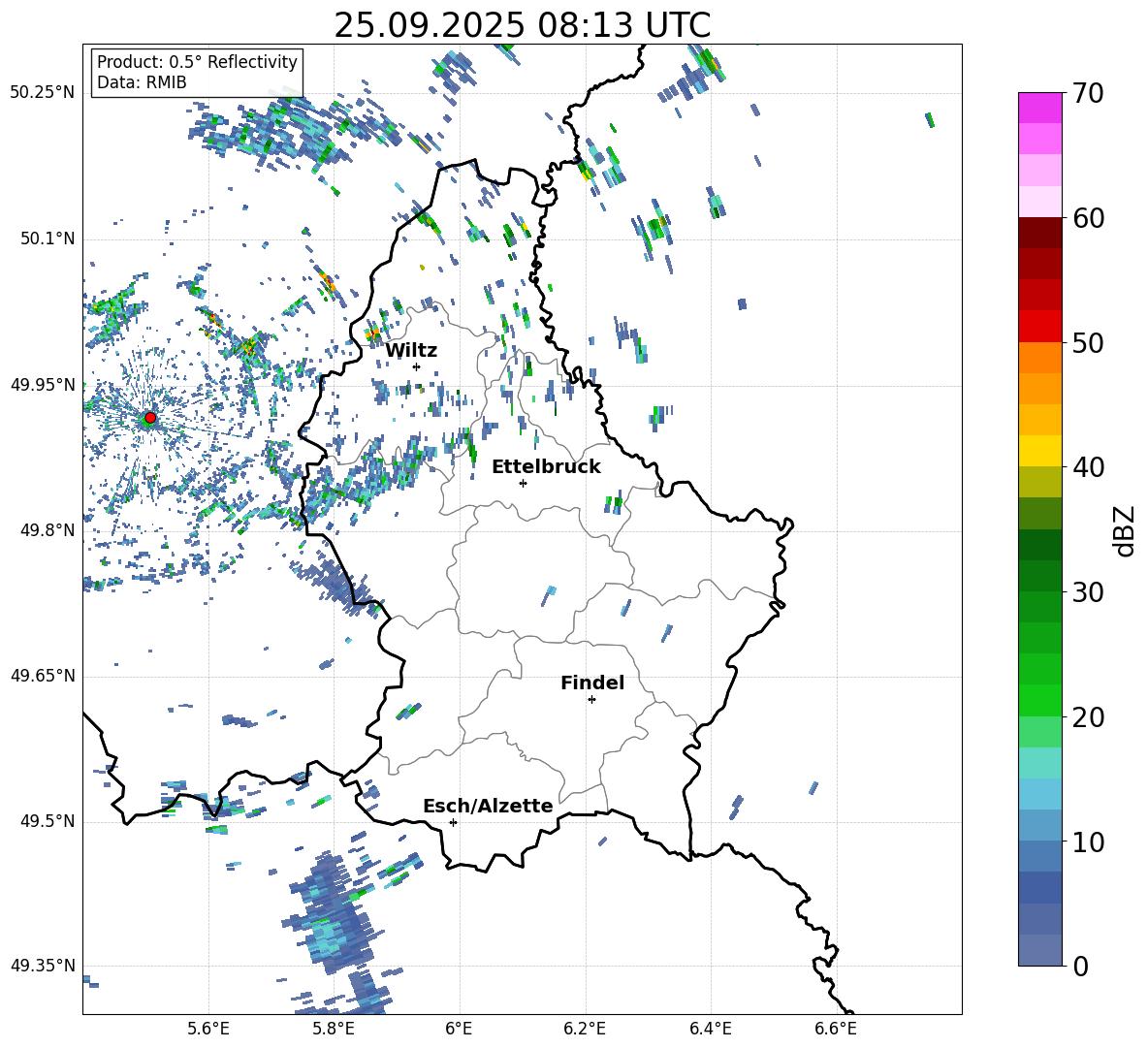The width and height of the screenshot is (1148, 1048).
Task: Click the dBZ colorbar axis label
Action: 1124,530
